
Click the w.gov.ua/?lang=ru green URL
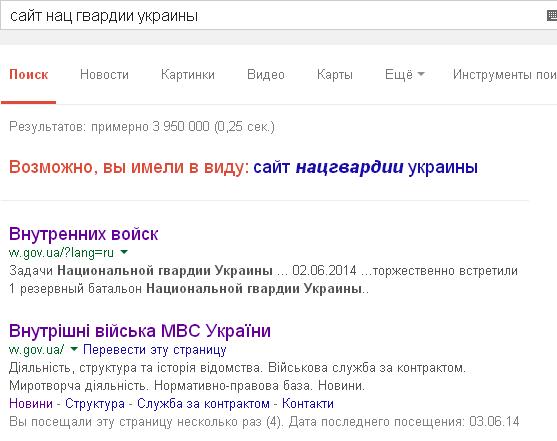[61, 253]
